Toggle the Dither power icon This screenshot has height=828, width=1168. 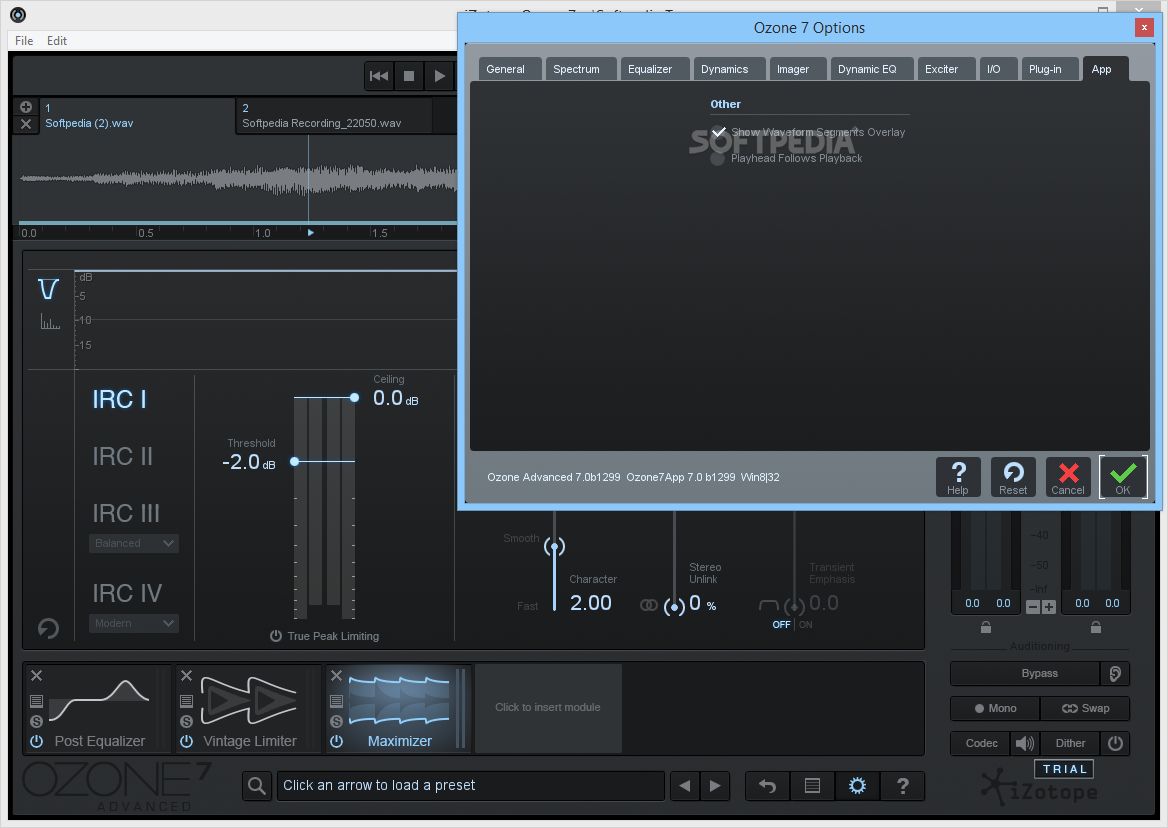coord(1115,743)
